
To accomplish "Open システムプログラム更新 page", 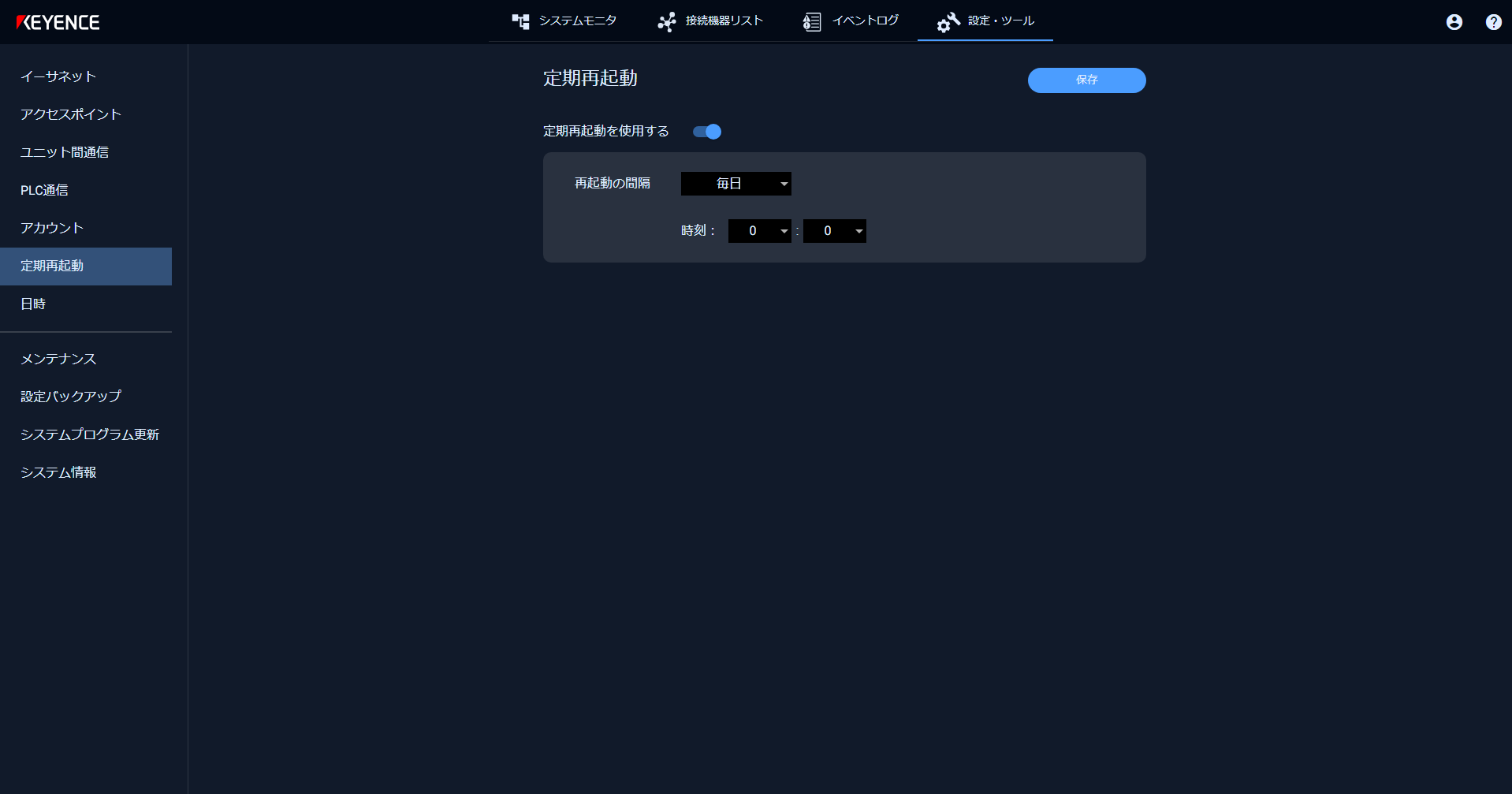I will tap(91, 434).
